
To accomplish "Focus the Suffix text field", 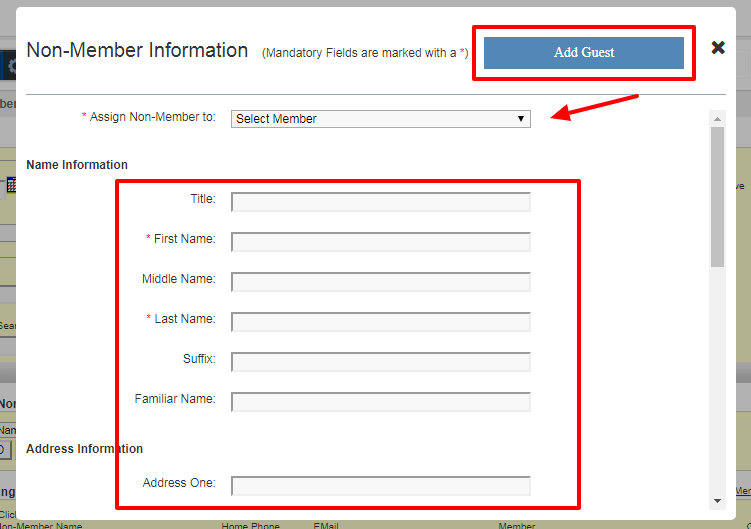I will 381,362.
